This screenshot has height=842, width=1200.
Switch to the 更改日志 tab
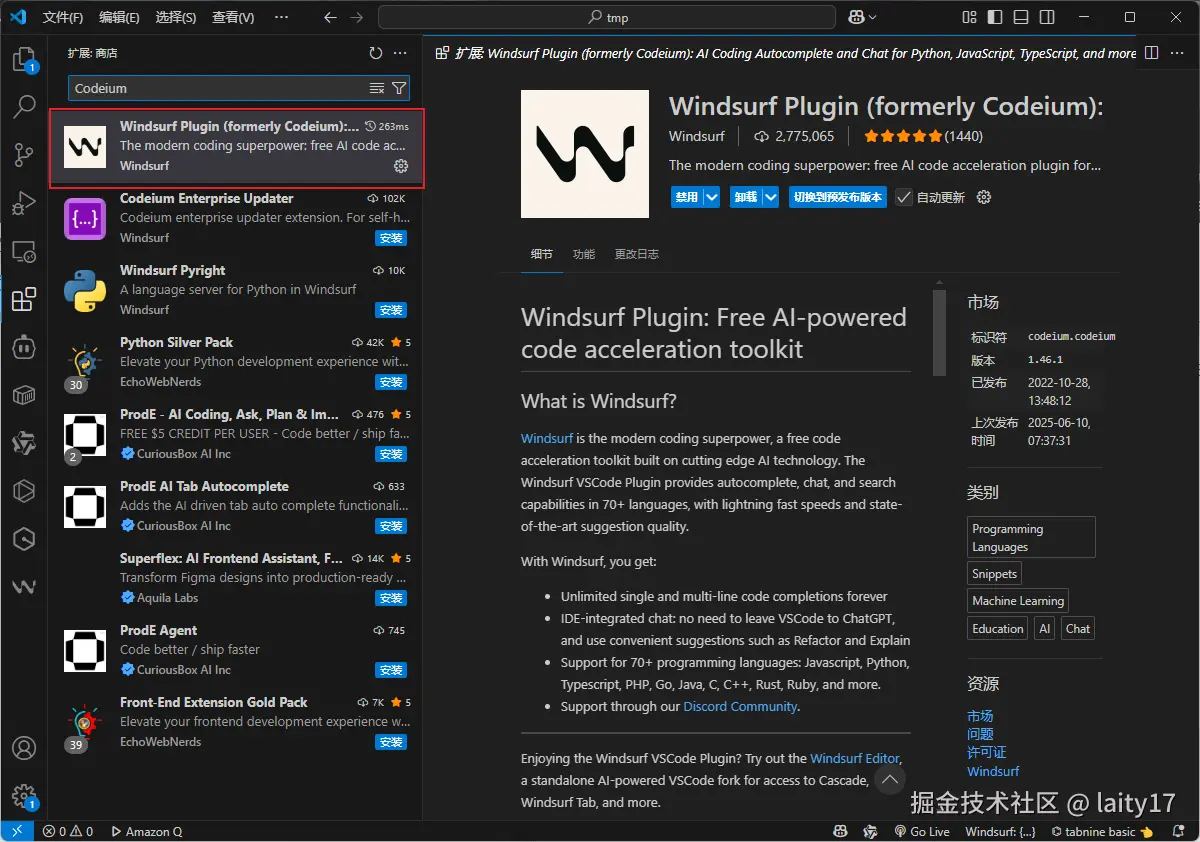point(637,254)
